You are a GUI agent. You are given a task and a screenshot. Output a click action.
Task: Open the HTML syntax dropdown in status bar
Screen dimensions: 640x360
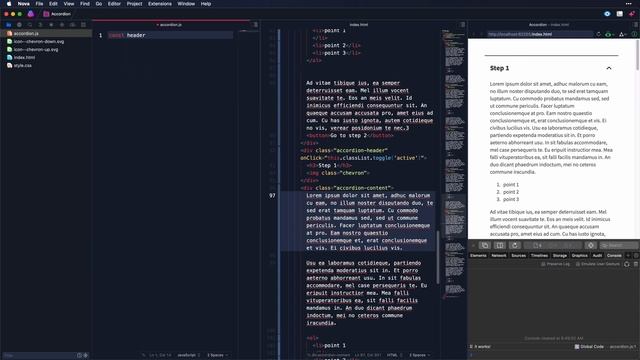395,355
